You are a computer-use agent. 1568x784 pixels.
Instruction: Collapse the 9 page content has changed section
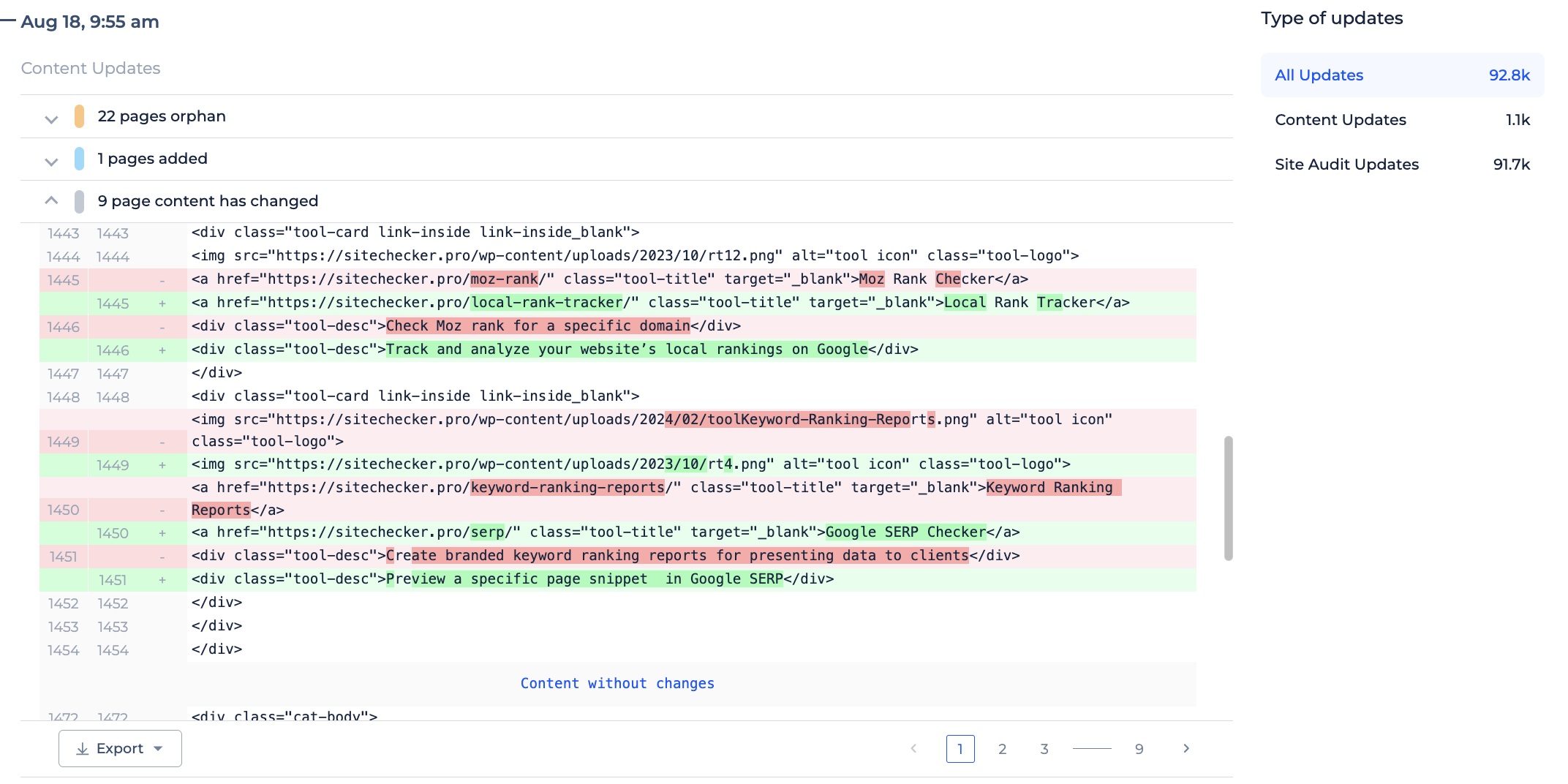51,200
